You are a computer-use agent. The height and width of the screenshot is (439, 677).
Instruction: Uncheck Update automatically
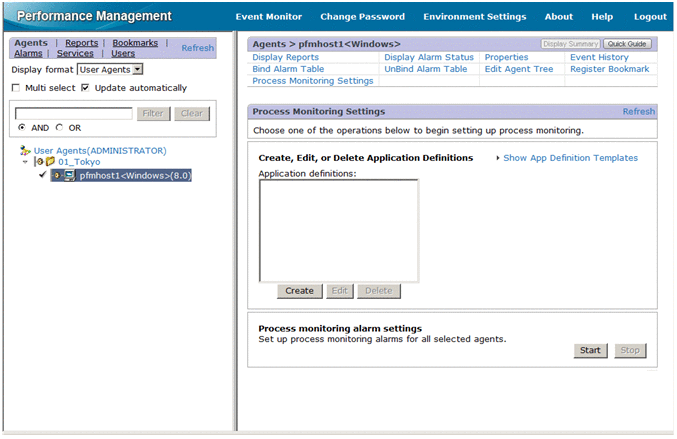coord(85,88)
